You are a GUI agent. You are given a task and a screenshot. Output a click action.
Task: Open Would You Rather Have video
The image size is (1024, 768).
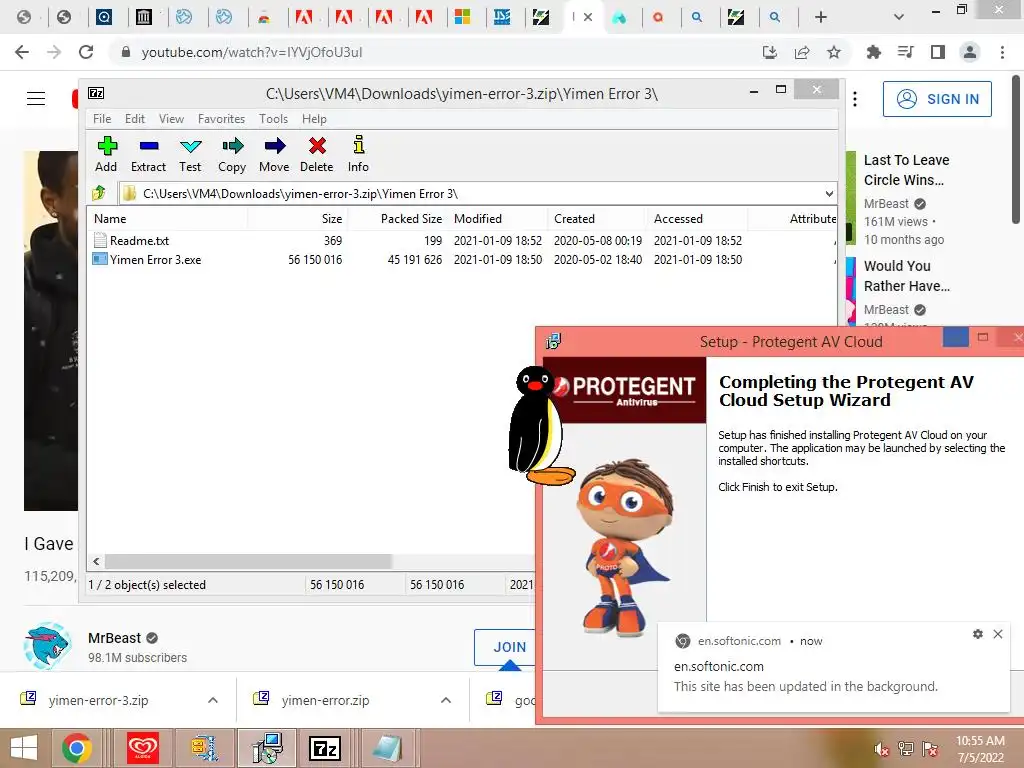point(906,276)
